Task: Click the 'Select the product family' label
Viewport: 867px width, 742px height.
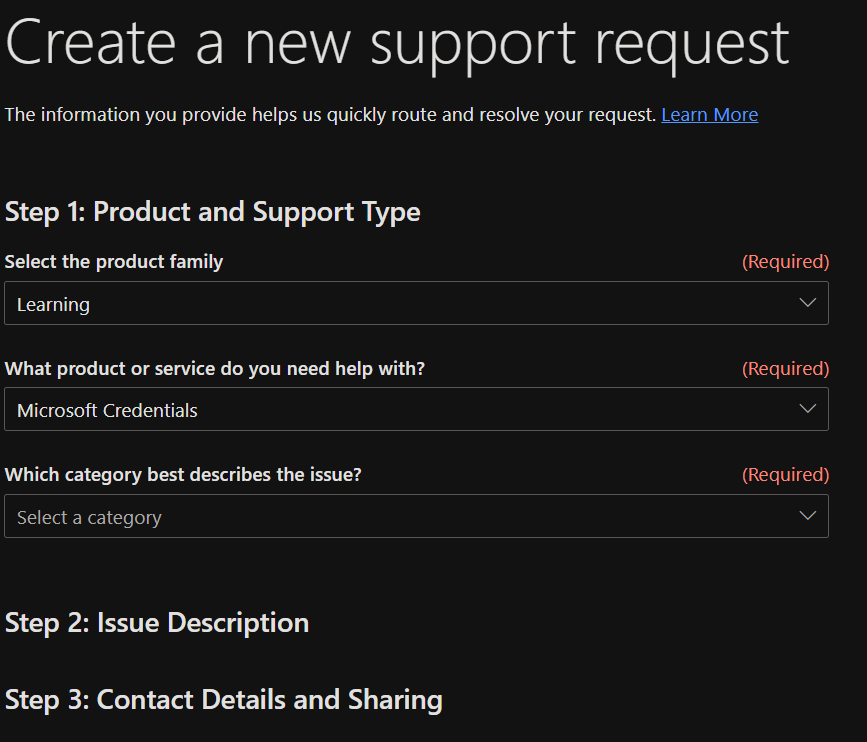Action: coord(114,262)
